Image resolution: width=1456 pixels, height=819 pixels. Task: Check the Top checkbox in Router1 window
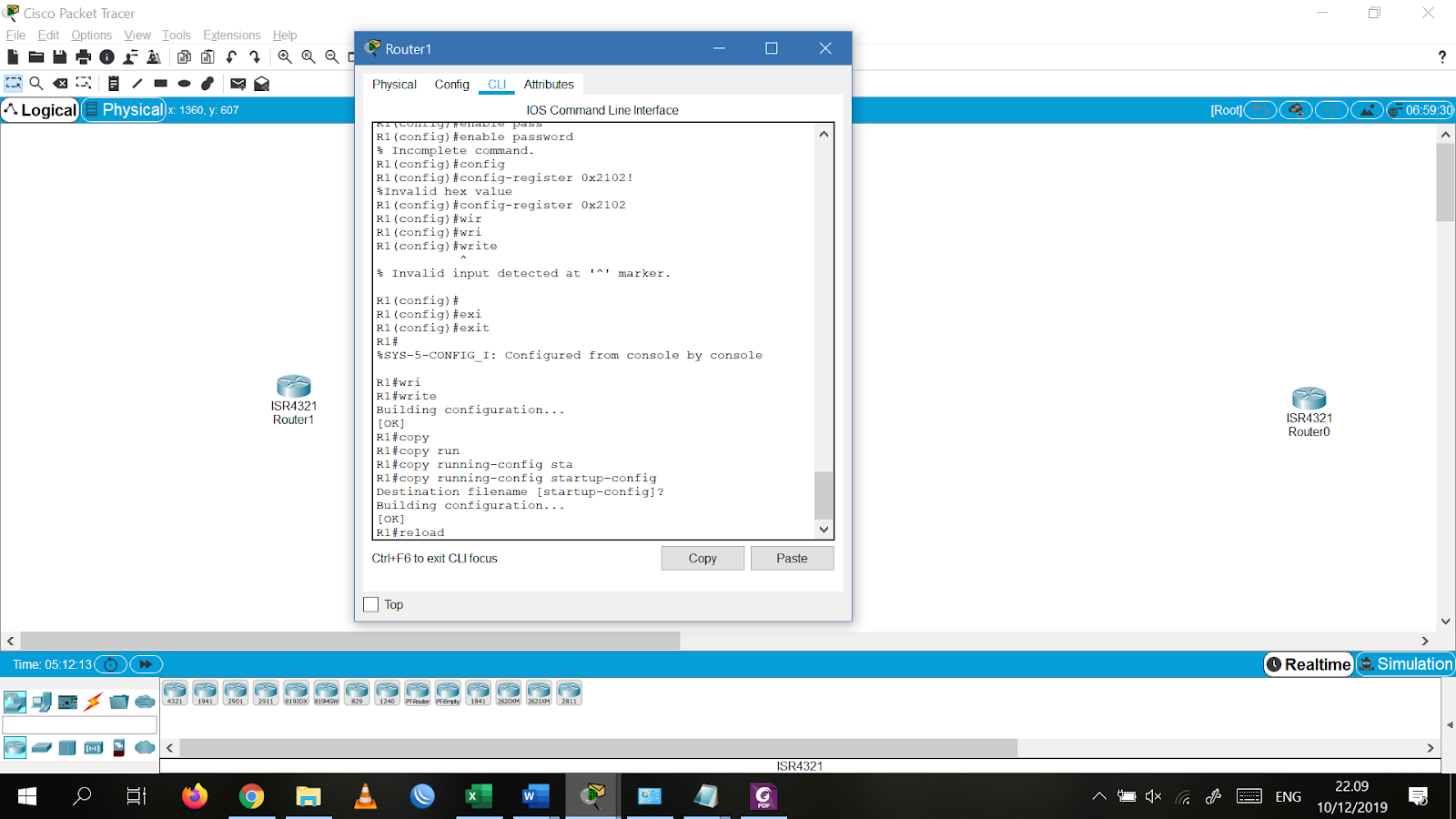(x=370, y=604)
